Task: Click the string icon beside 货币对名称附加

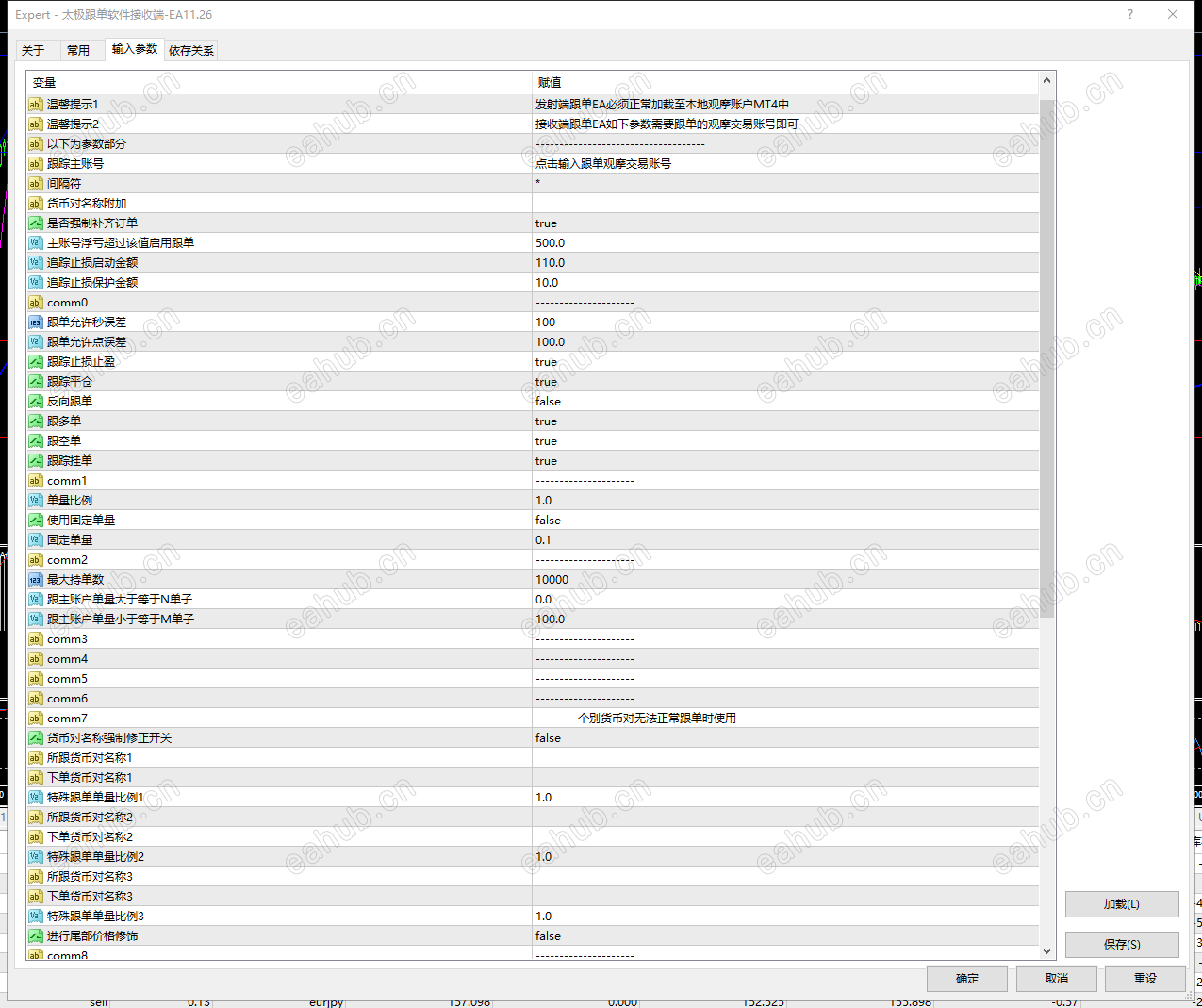Action: click(36, 204)
